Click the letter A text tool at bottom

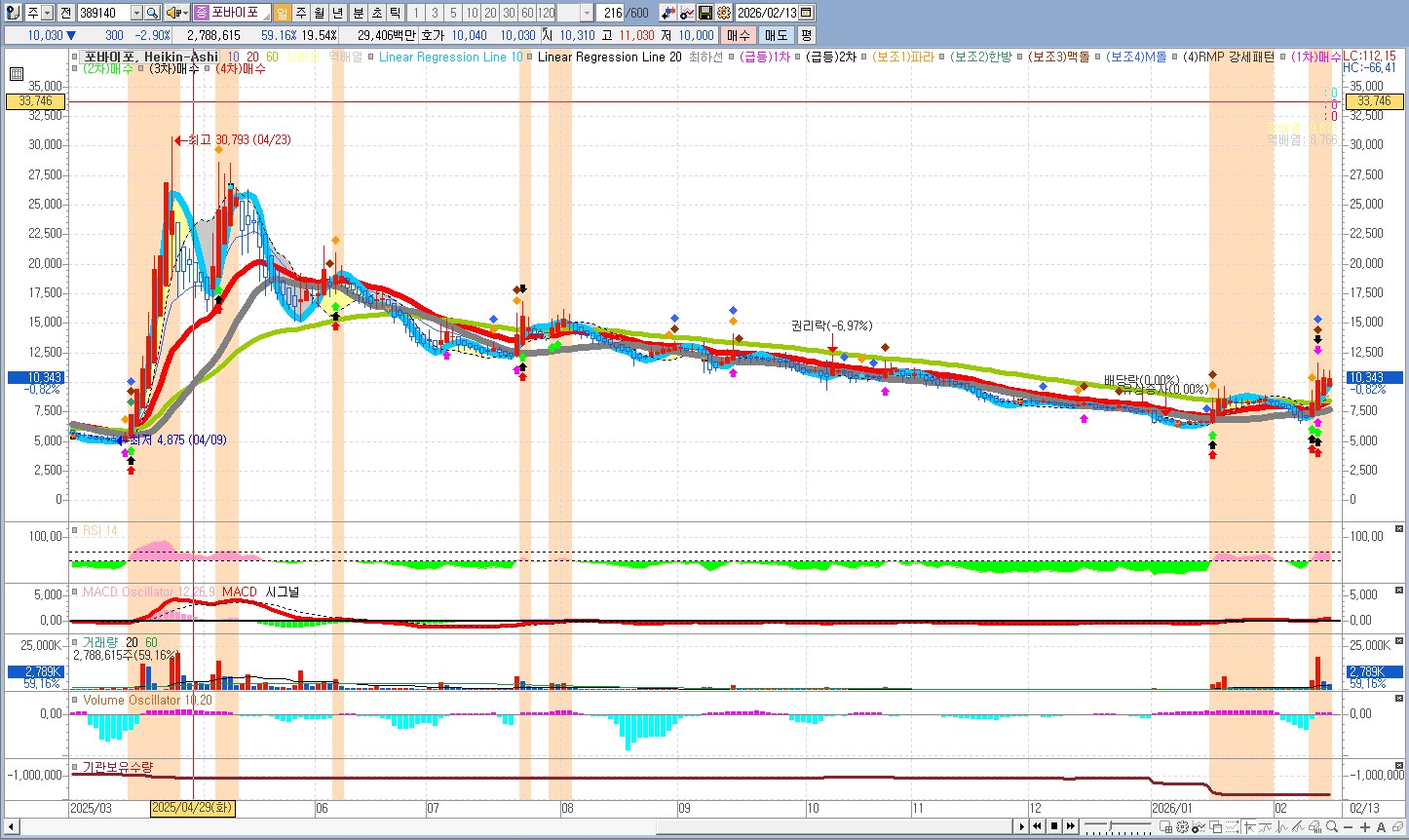(x=1381, y=826)
